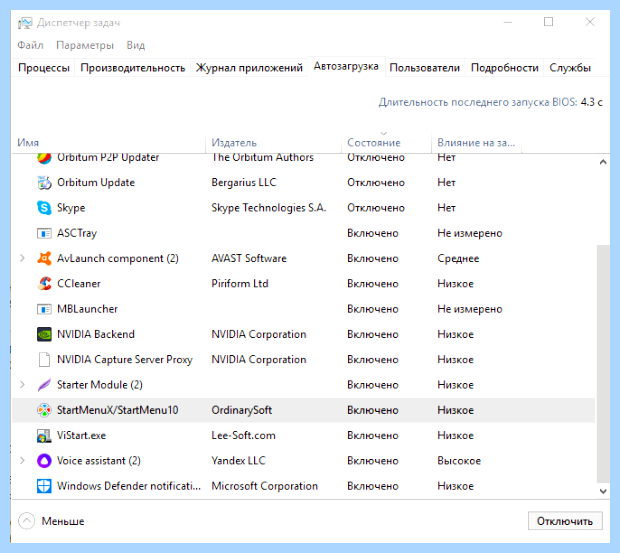Image resolution: width=620 pixels, height=553 pixels.
Task: Switch to the Журнал приложений tab
Action: (249, 68)
